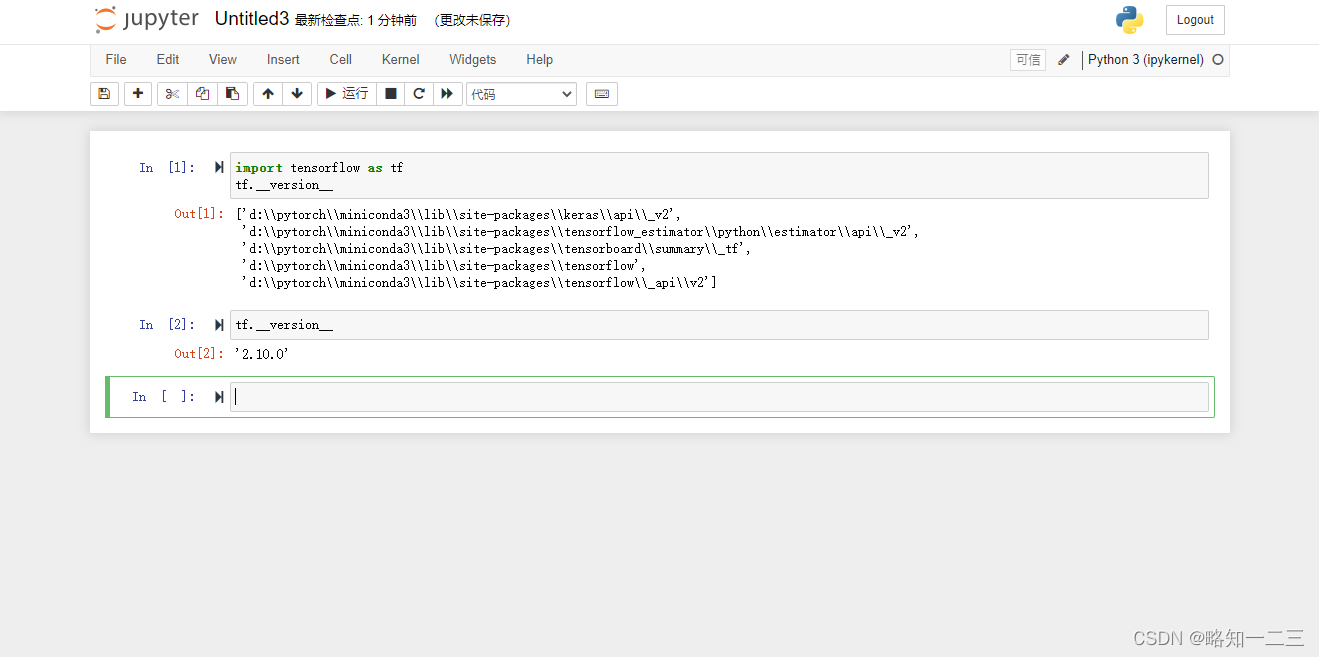Move the selected cell down
This screenshot has width=1319, height=657.
[x=297, y=93]
